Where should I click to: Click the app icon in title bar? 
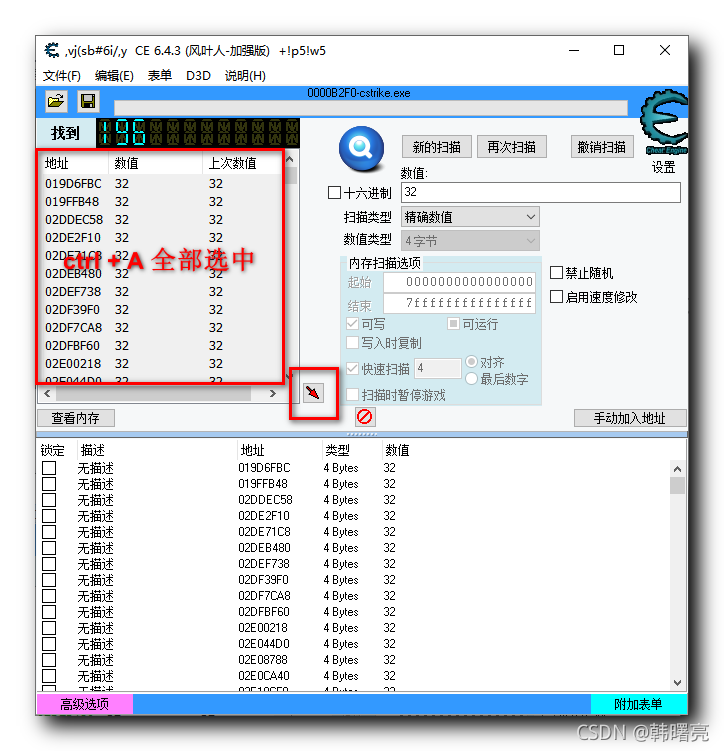point(52,50)
